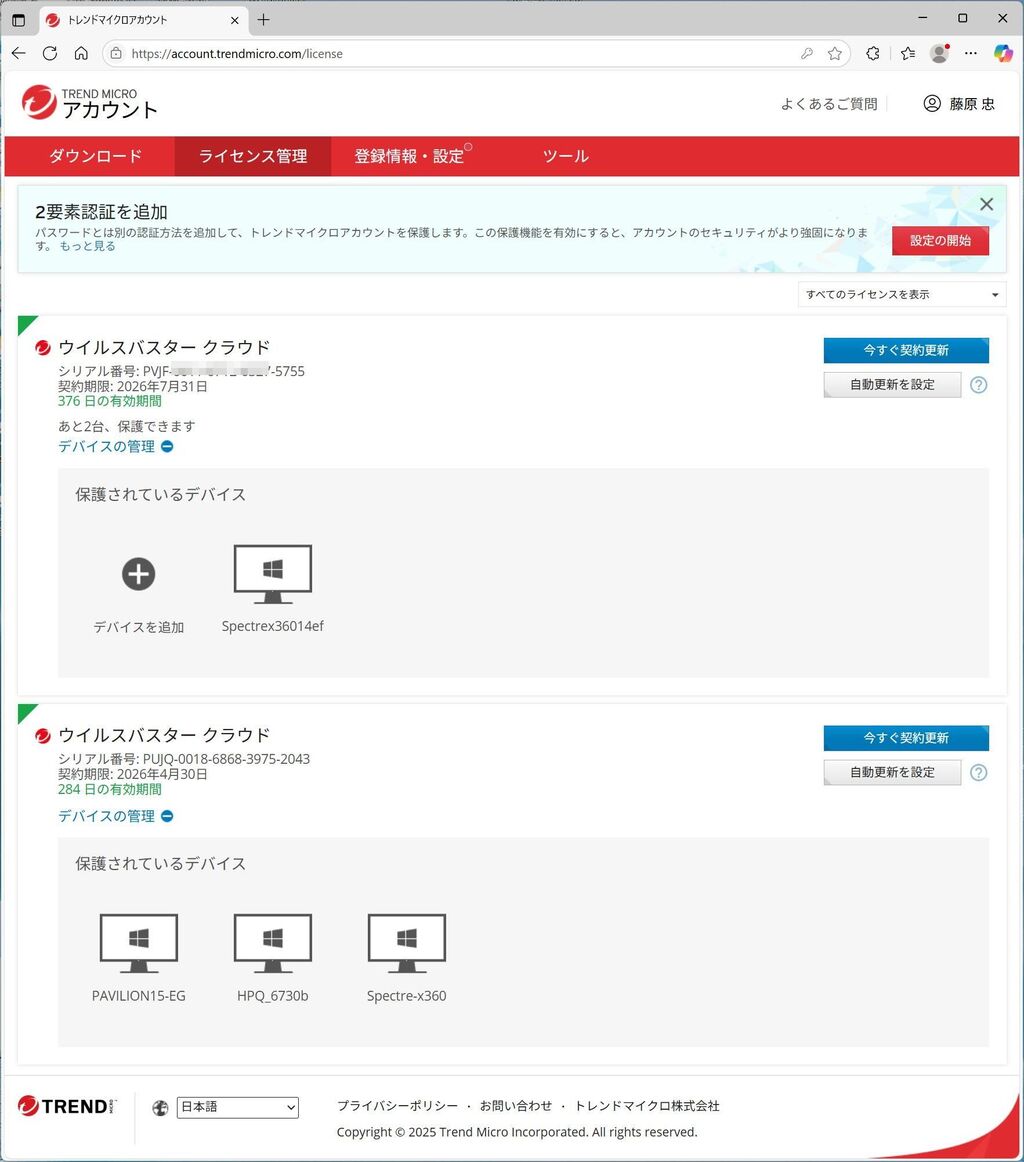
Task: Open help icon beside second 自動更新を設定
Action: coord(978,772)
